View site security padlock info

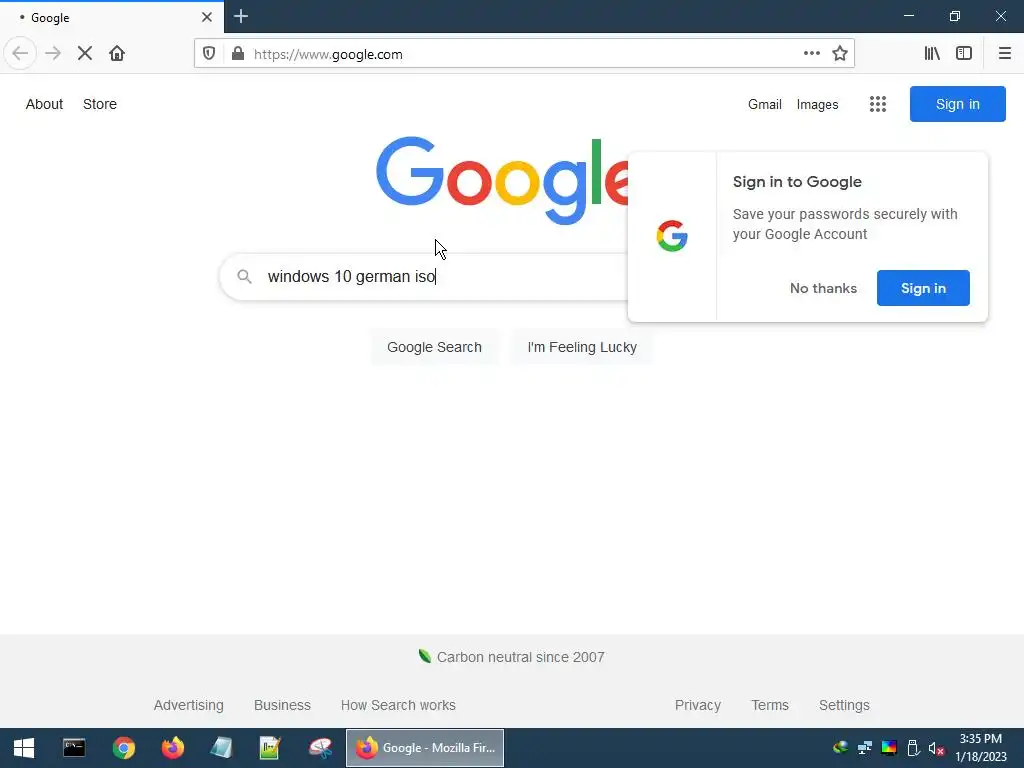click(x=238, y=54)
